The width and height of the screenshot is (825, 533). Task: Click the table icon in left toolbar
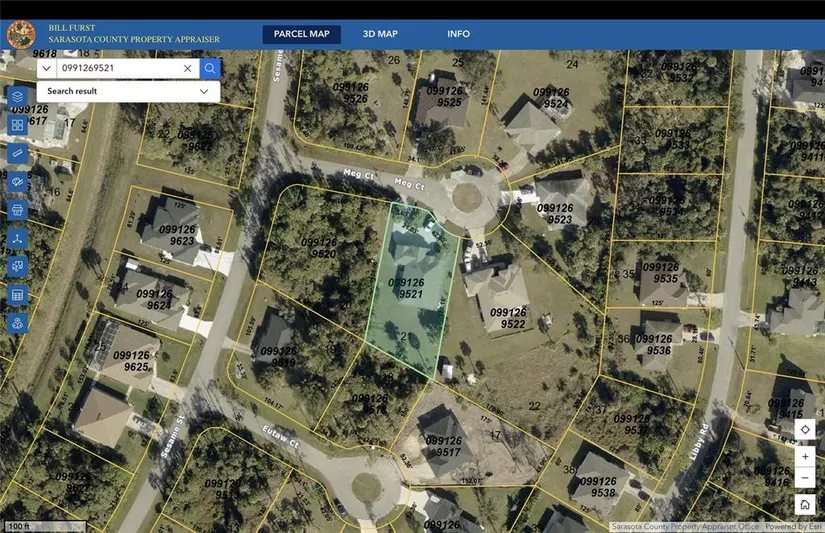coord(17,295)
